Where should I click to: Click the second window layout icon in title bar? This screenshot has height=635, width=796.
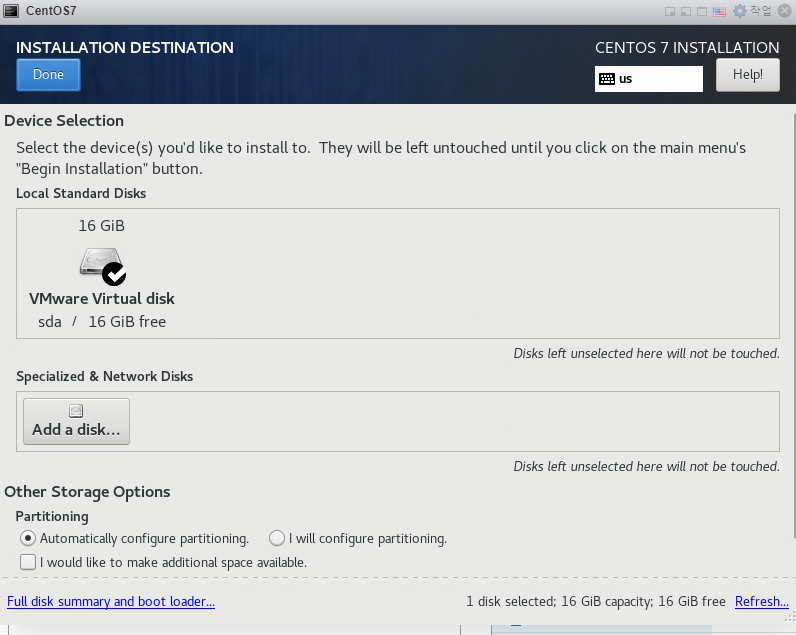[x=685, y=11]
